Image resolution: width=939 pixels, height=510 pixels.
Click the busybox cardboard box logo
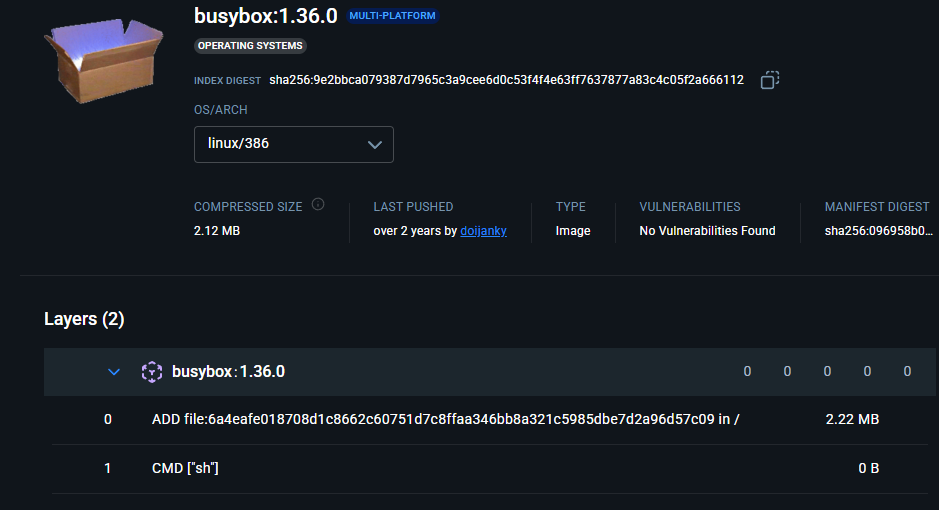click(103, 60)
